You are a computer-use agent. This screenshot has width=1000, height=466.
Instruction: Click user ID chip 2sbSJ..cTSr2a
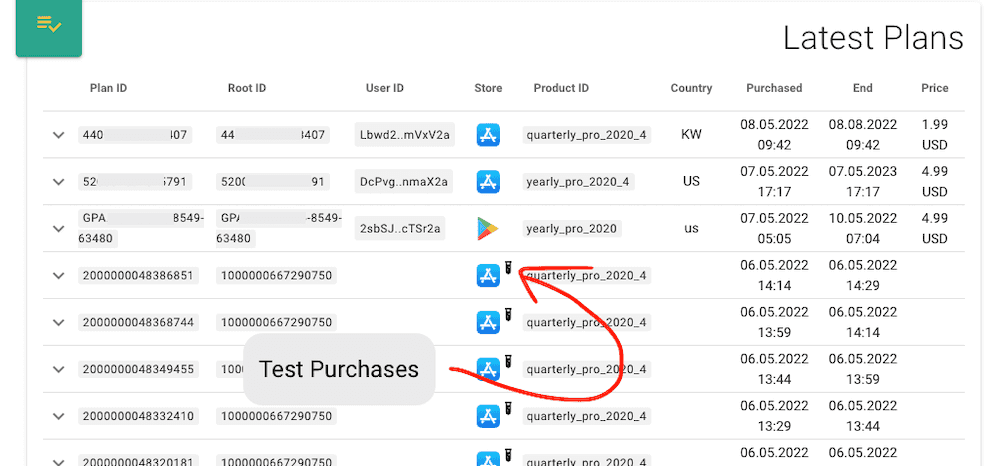(401, 228)
